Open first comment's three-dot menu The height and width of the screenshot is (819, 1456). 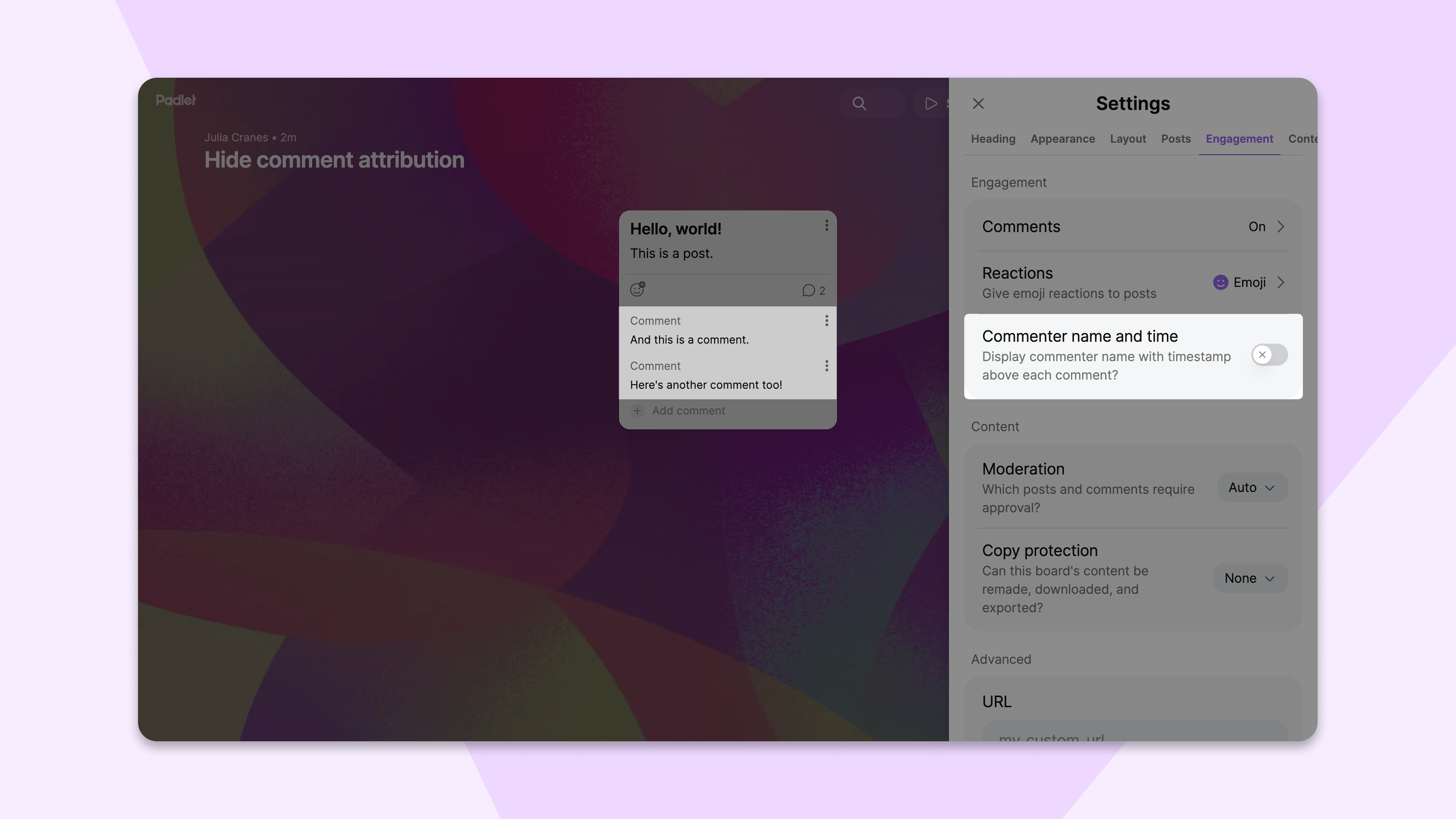[826, 321]
